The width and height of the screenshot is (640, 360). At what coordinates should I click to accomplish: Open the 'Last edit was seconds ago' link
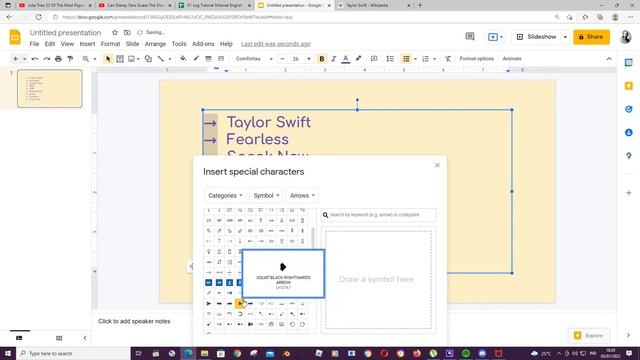click(x=276, y=44)
